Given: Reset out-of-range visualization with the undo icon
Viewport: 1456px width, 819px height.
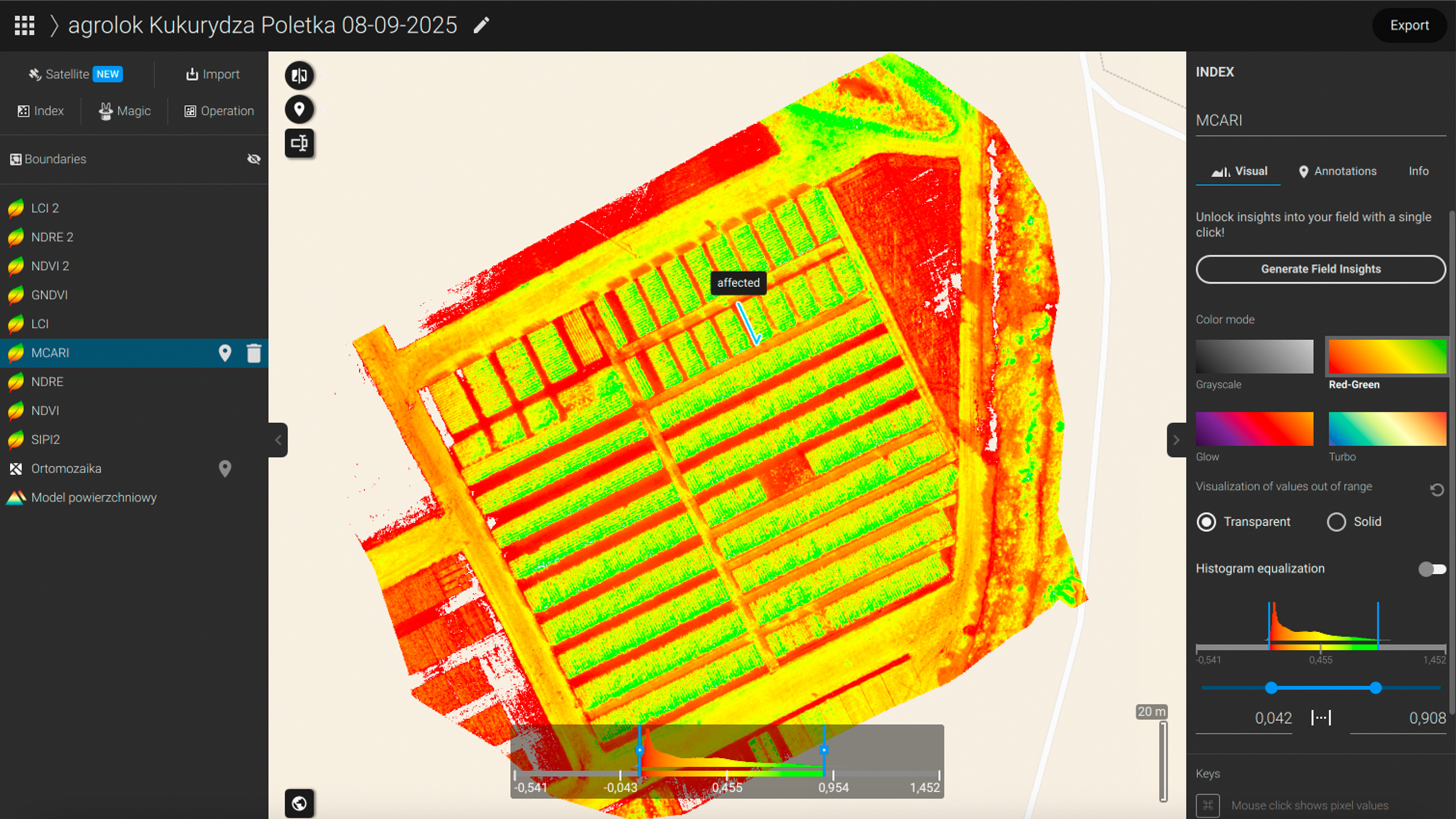Looking at the screenshot, I should pos(1436,490).
